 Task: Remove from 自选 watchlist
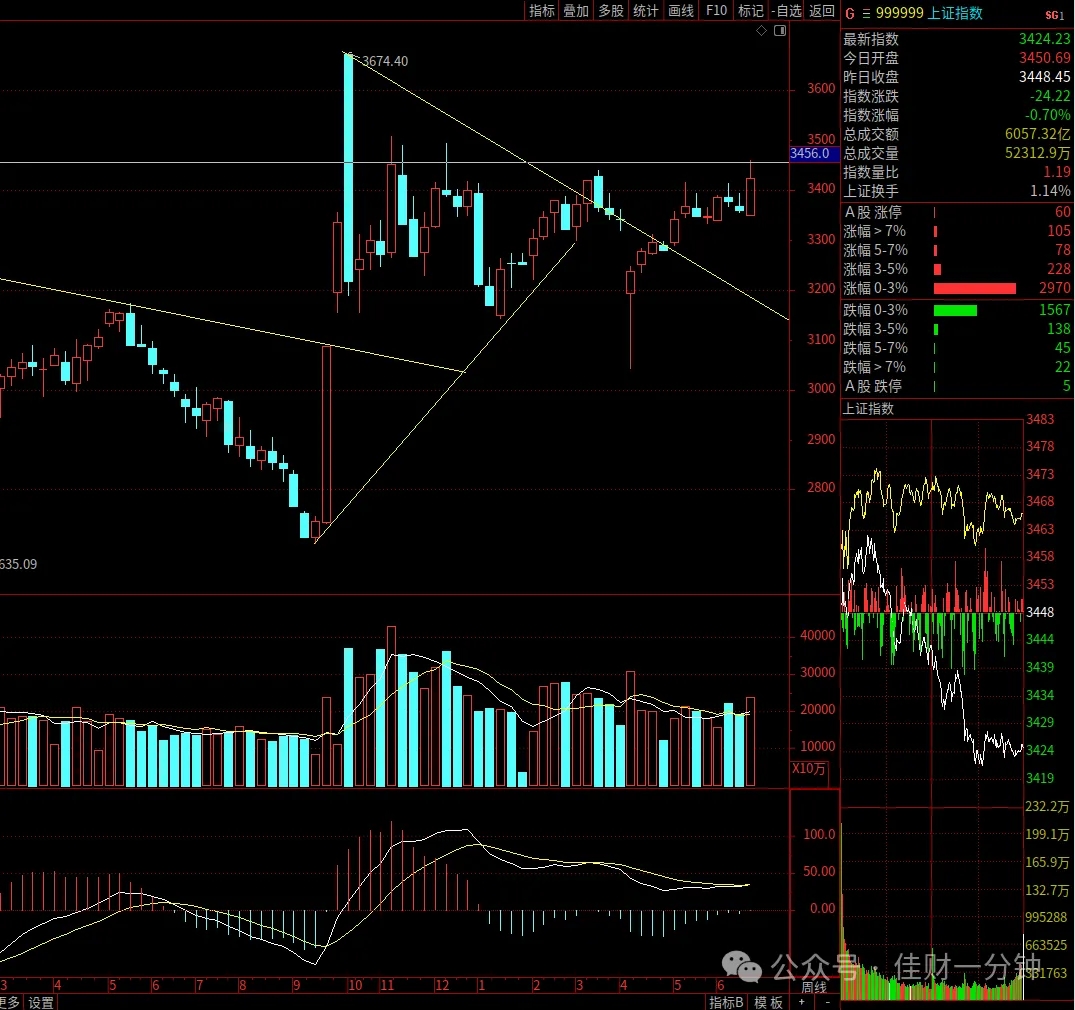tap(786, 10)
